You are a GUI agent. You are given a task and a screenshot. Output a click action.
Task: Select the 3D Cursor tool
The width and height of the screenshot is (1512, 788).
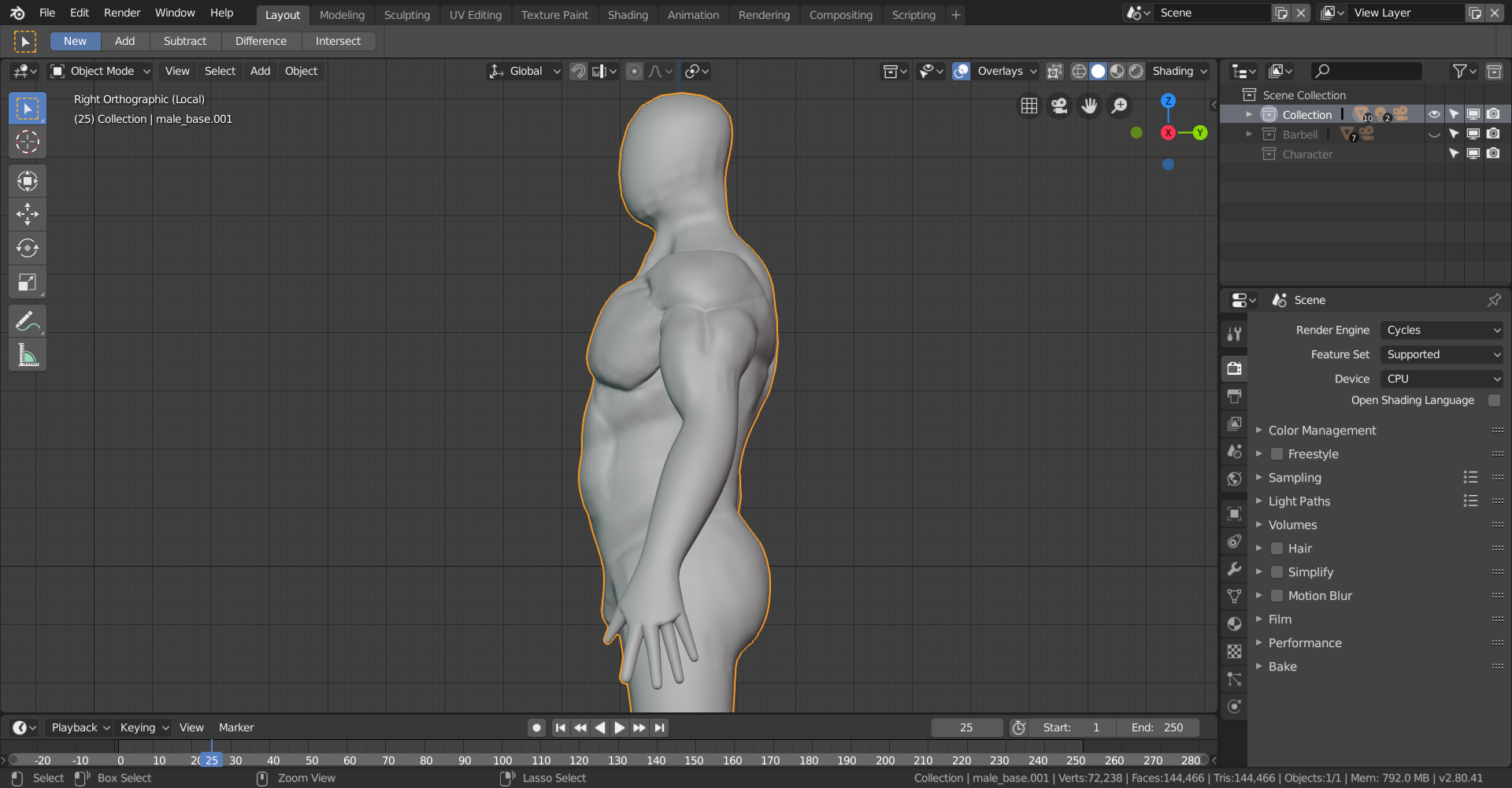click(28, 142)
